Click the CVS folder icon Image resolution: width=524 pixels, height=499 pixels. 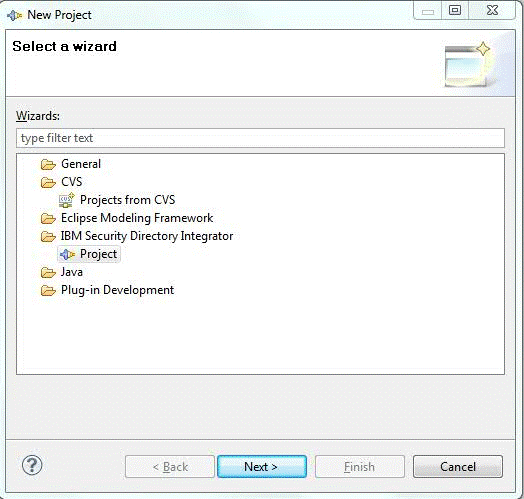[x=48, y=182]
